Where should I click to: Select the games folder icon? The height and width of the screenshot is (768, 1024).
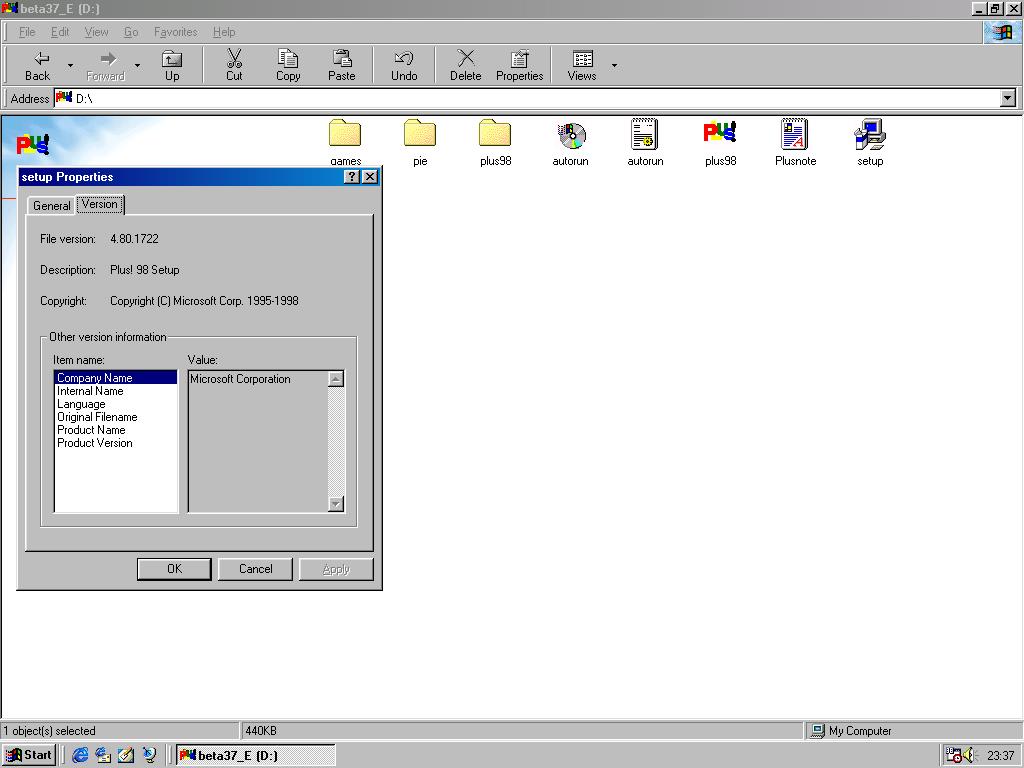[345, 134]
